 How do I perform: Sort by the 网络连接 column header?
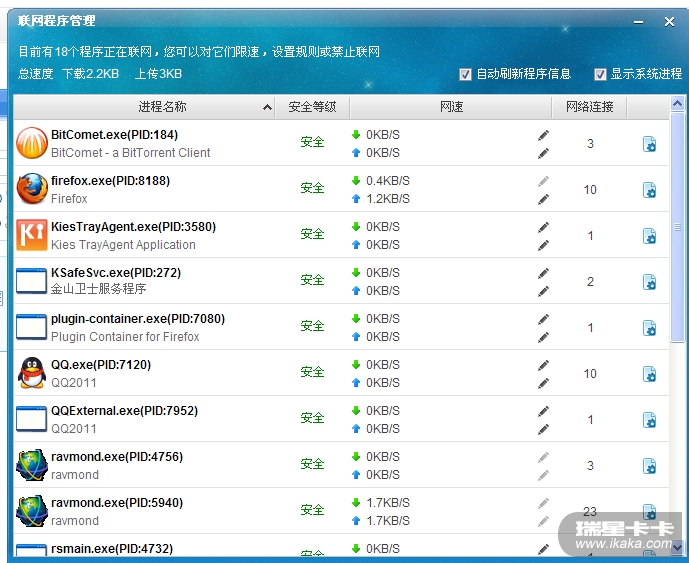coord(589,107)
